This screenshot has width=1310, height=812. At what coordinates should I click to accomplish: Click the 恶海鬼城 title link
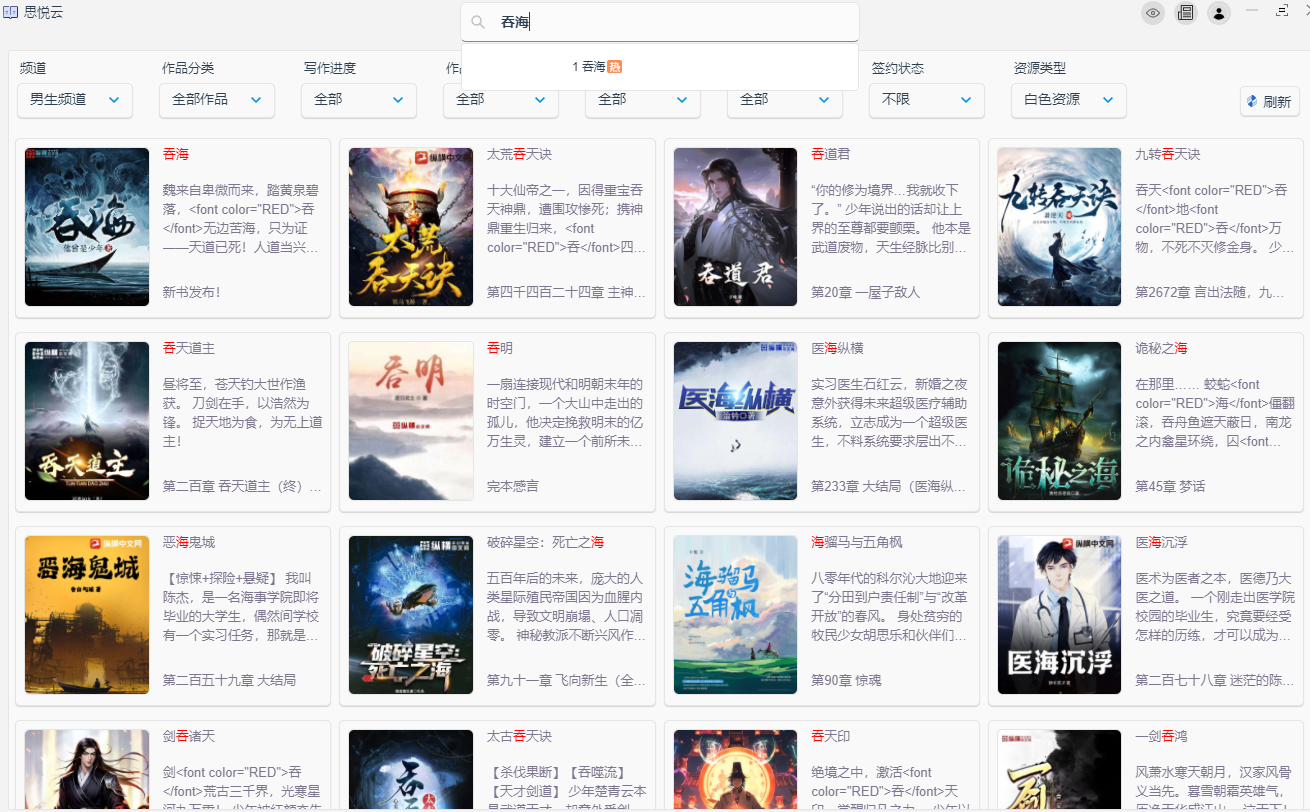[188, 542]
